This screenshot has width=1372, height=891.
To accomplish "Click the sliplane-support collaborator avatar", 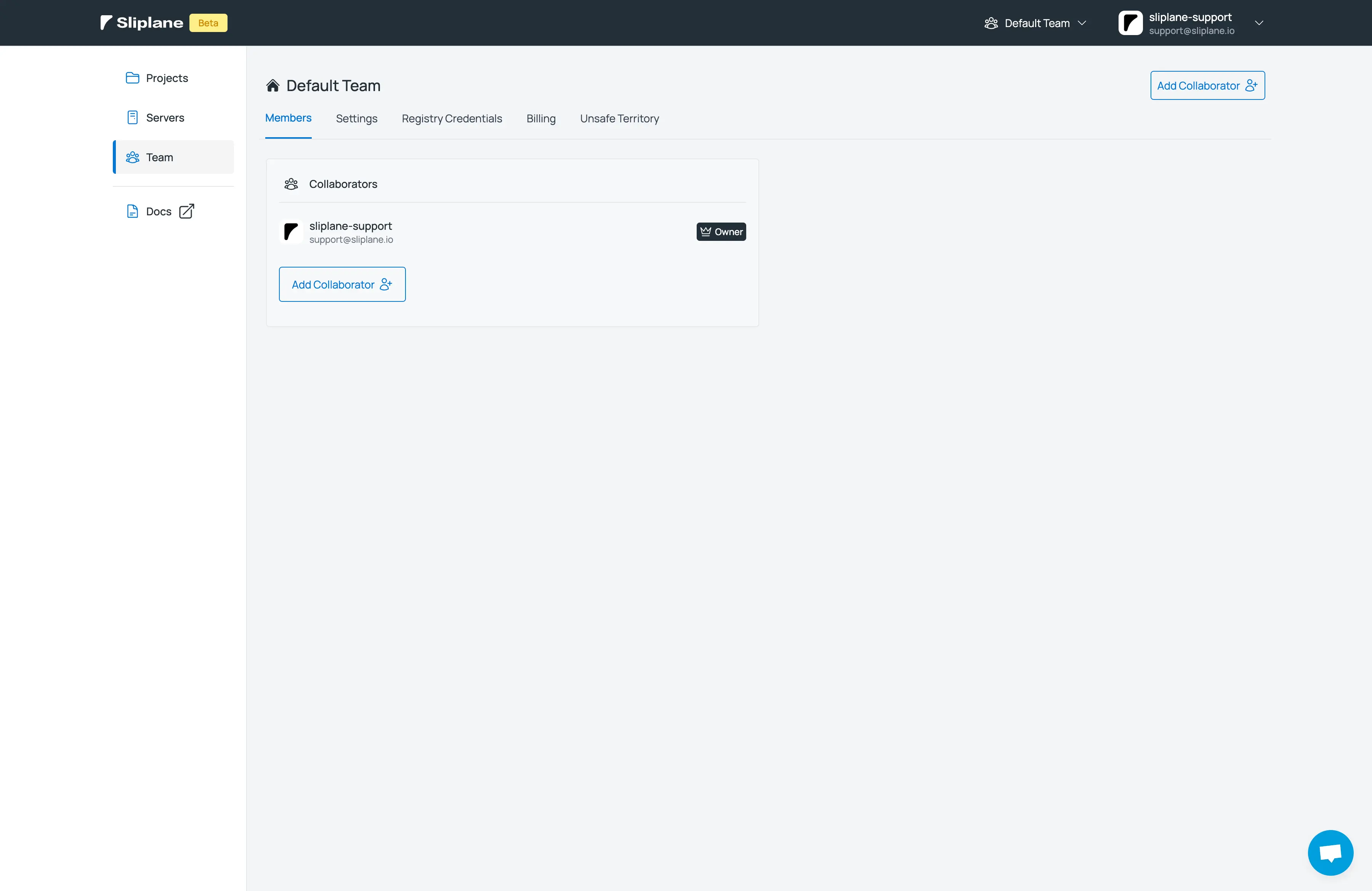I will pos(291,232).
